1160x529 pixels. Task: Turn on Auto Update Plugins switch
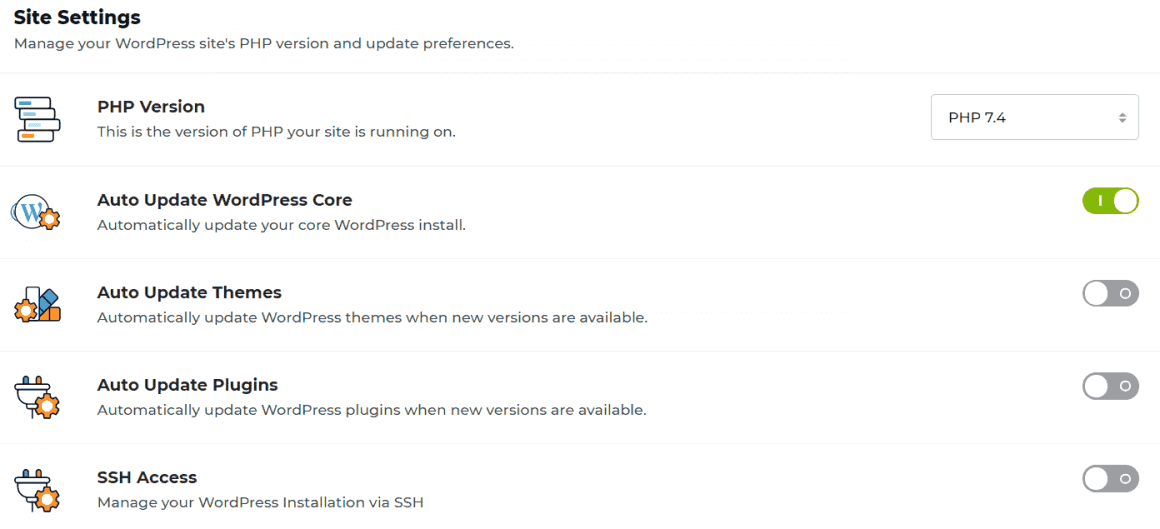click(1110, 386)
